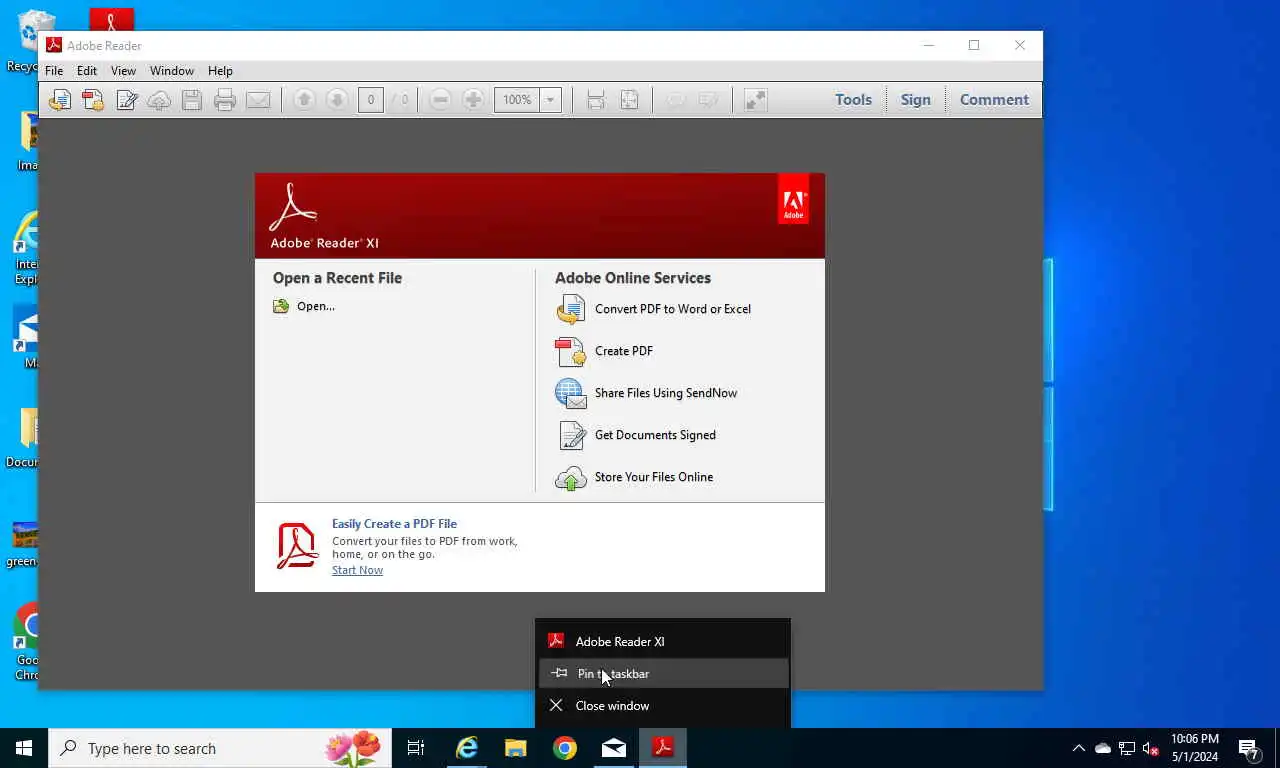Click Get Documents Signed

[x=655, y=435]
